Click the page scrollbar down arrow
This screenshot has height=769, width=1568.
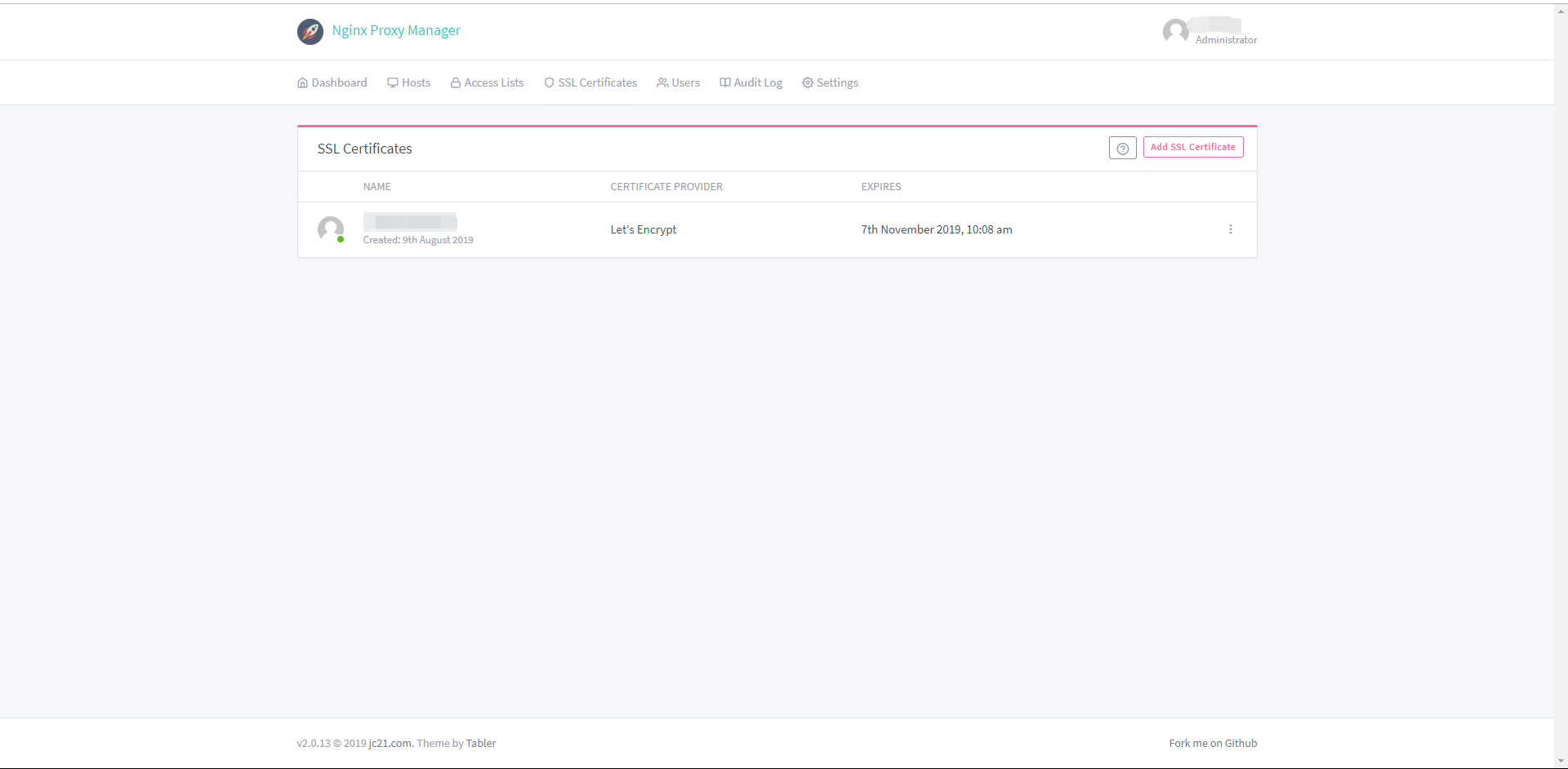[1561, 762]
